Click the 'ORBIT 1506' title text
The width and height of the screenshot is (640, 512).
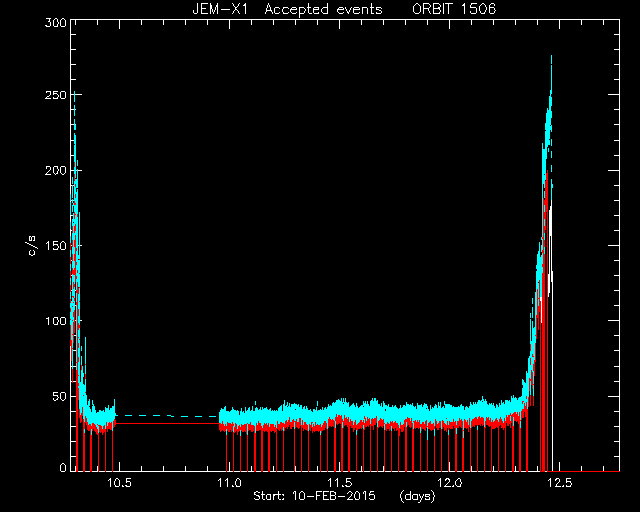[454, 9]
